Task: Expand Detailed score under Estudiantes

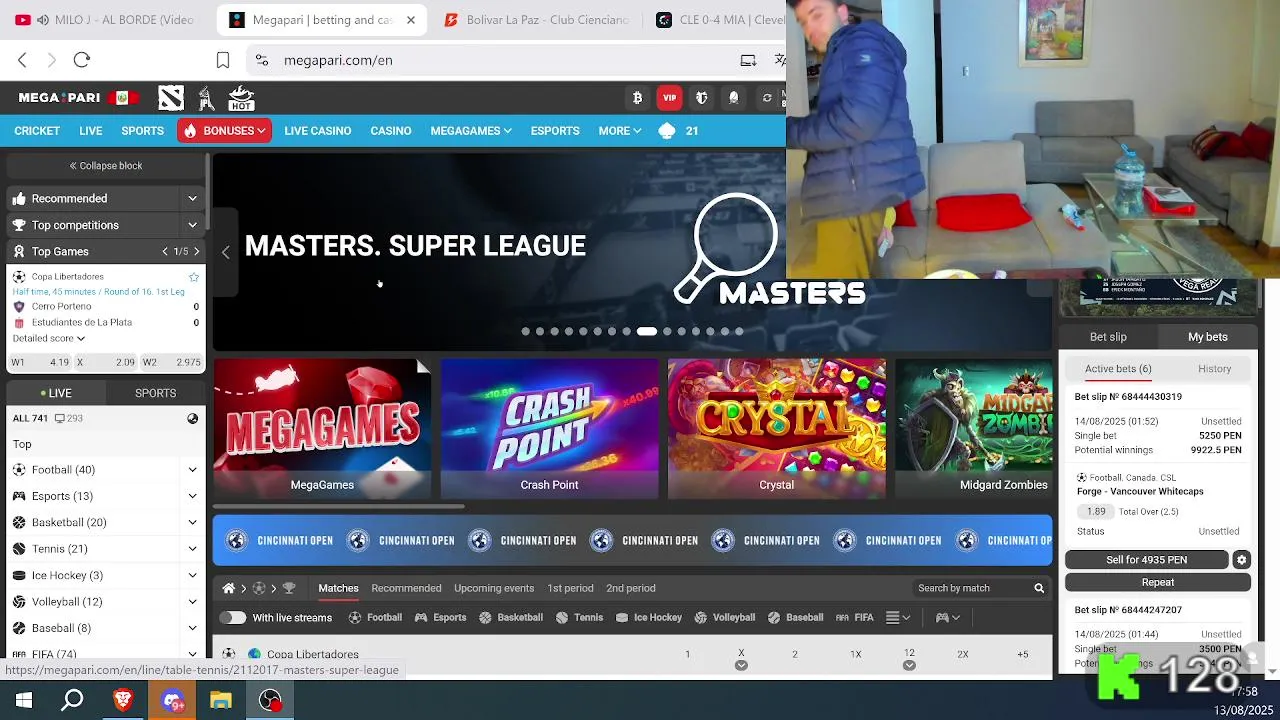Action: click(49, 338)
